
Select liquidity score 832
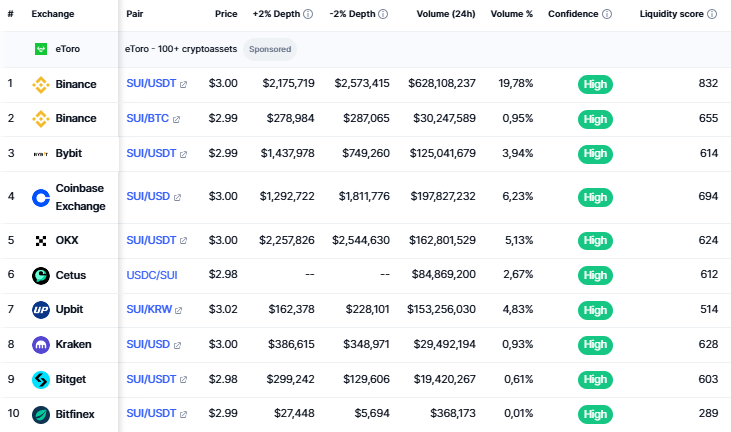(708, 83)
